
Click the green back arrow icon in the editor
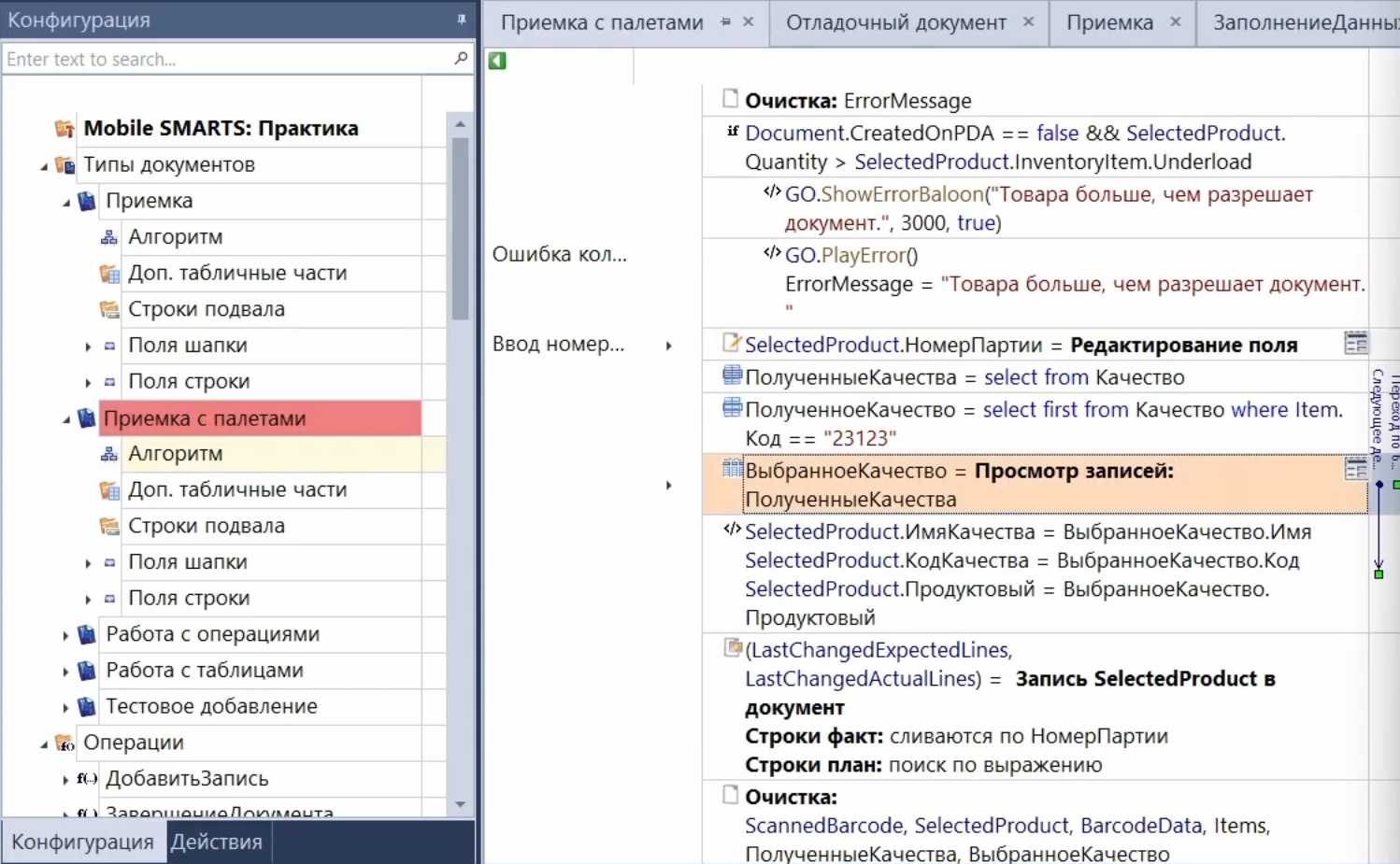tap(497, 61)
